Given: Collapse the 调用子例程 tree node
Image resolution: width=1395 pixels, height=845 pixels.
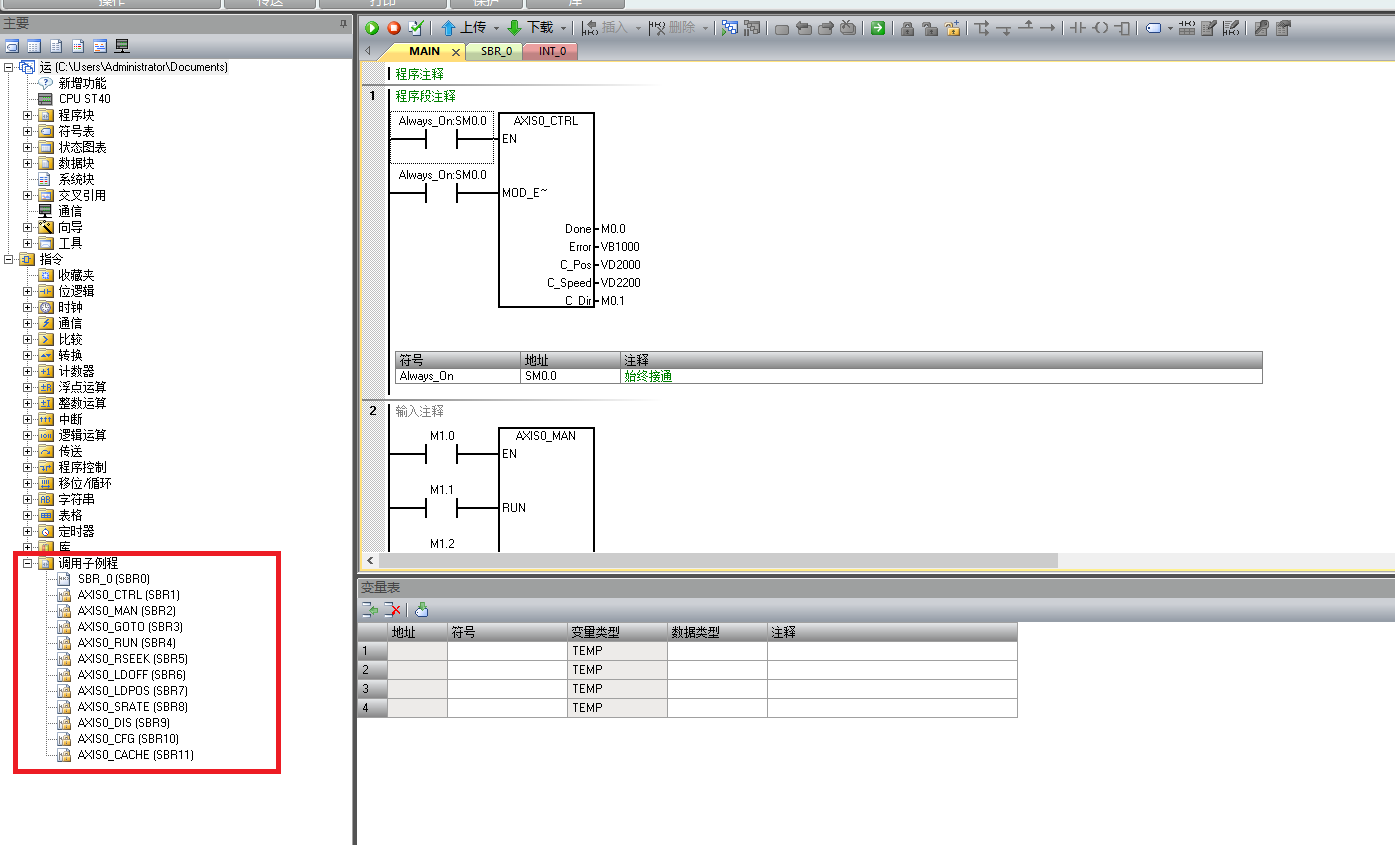Looking at the screenshot, I should [x=28, y=563].
